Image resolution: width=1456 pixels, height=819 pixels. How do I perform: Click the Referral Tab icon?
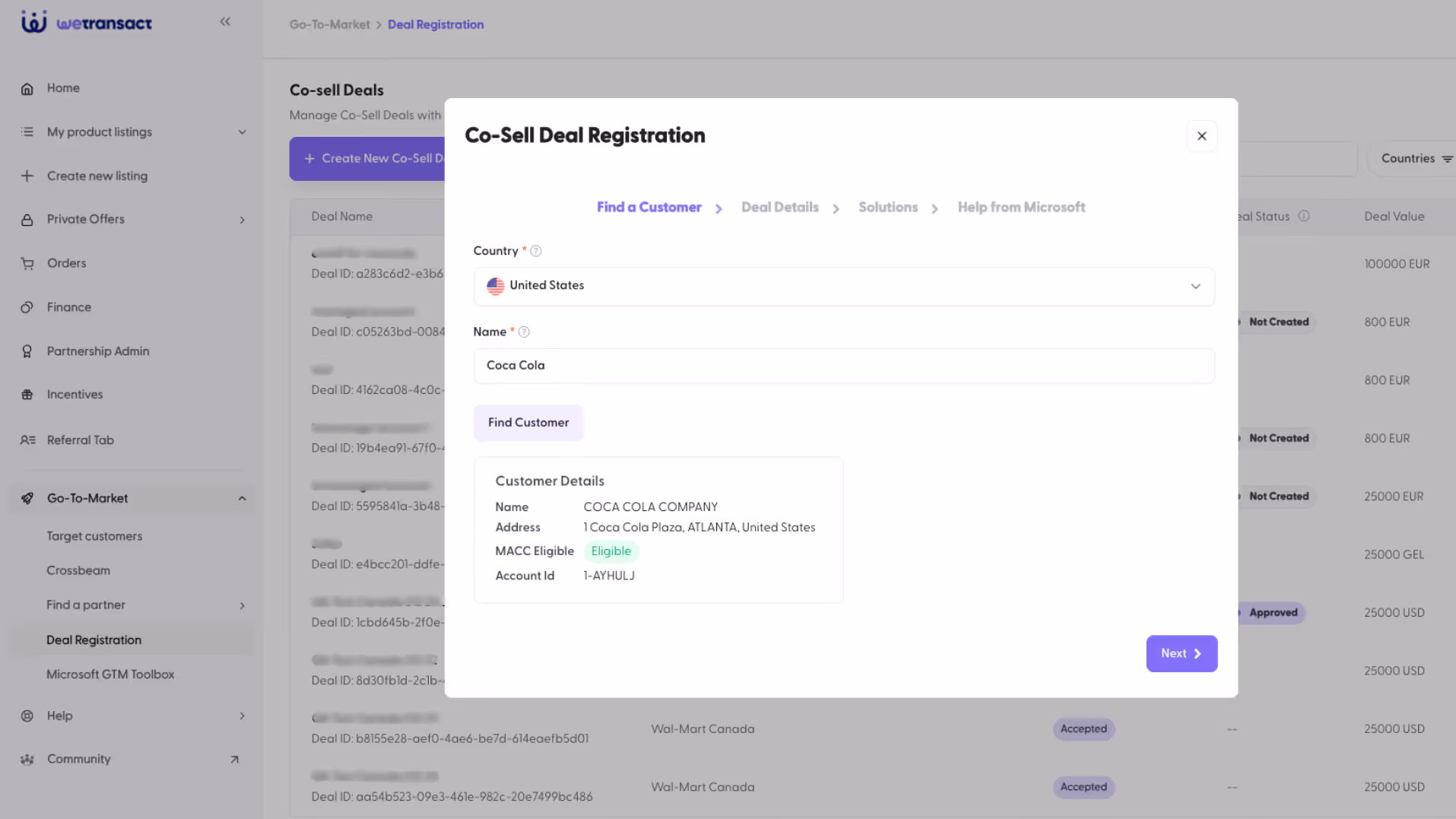27,440
